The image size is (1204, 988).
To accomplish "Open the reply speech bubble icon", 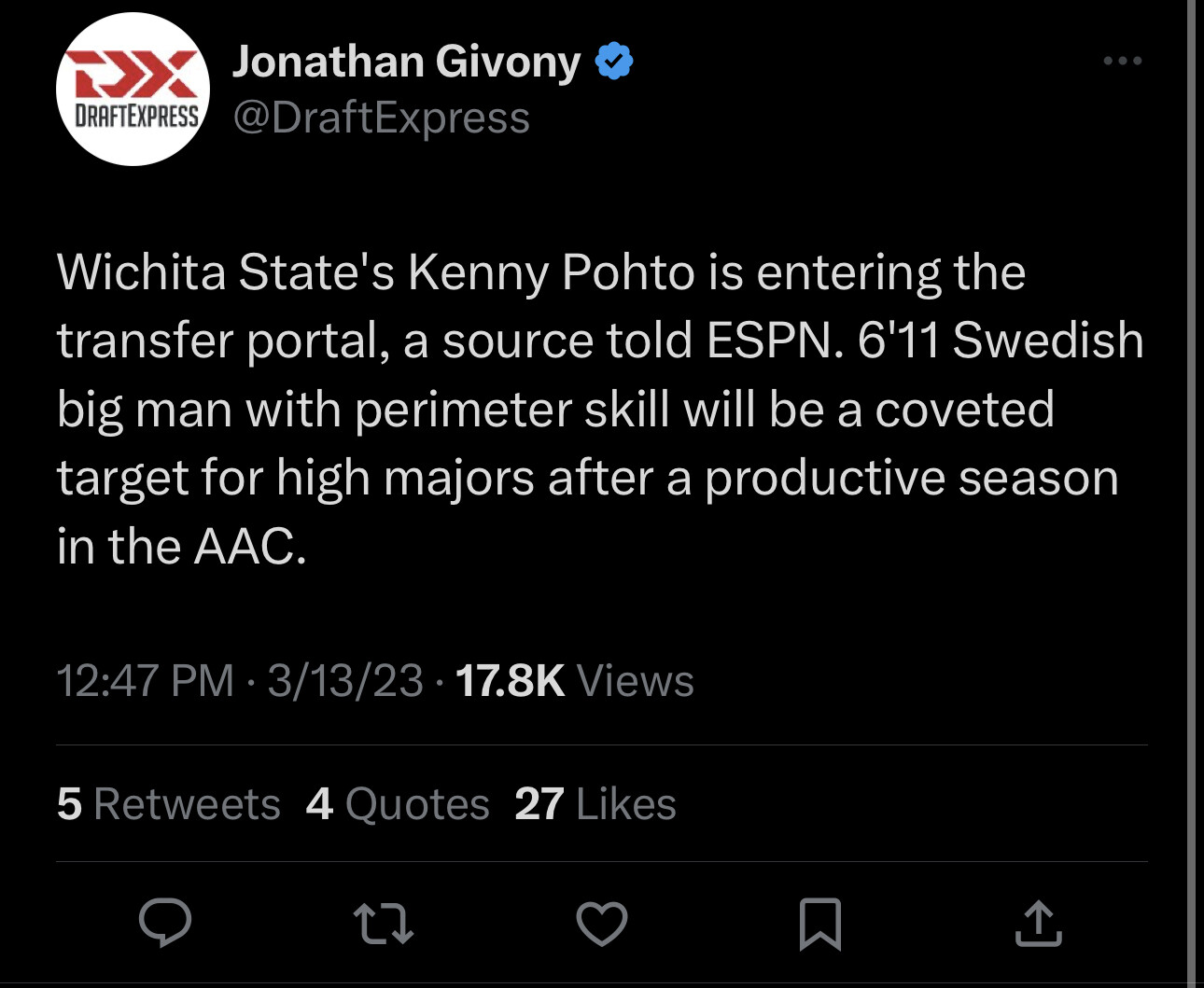I will pos(165,924).
